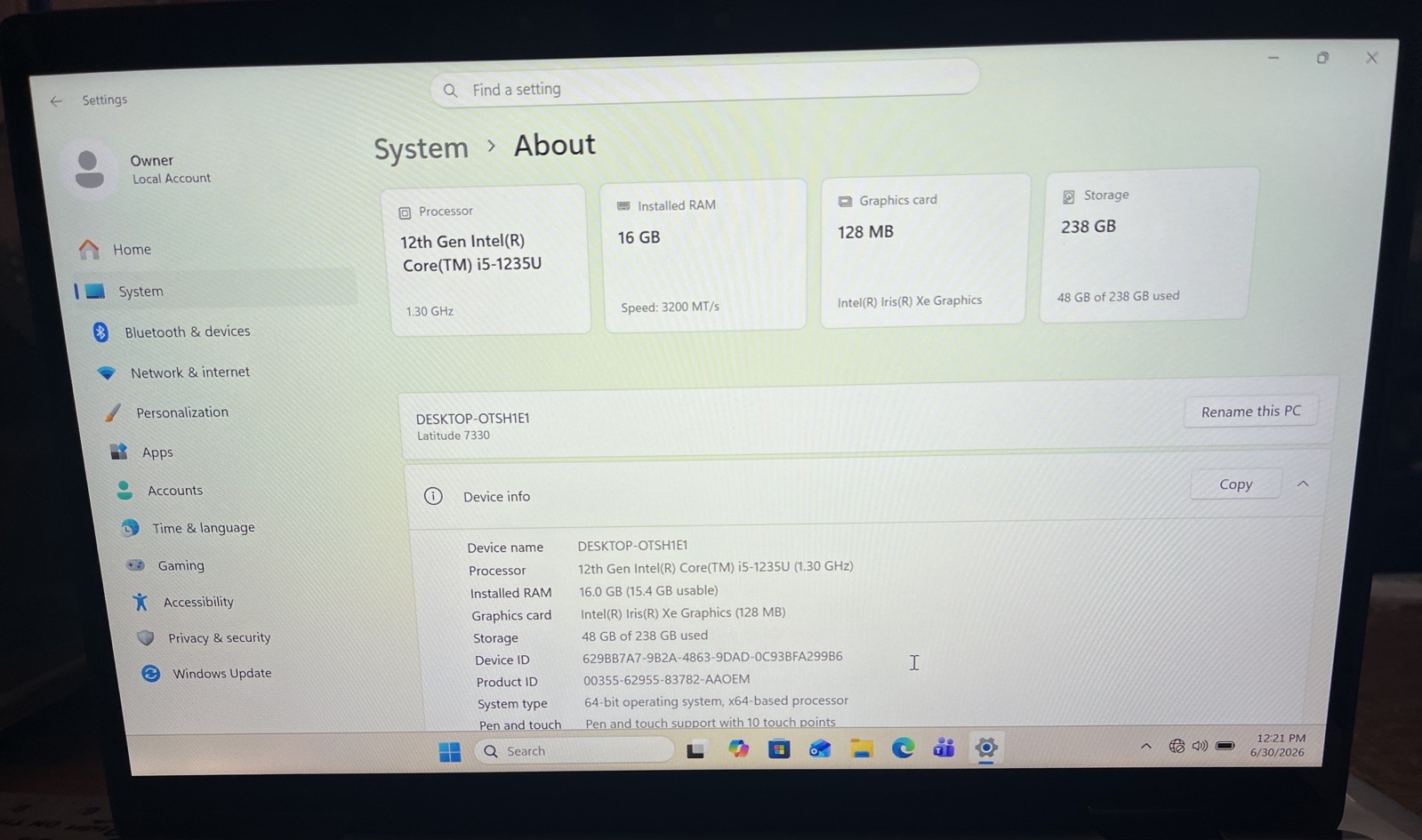This screenshot has height=840, width=1422.
Task: Click the Product ID value 00355-62955-83782-AAOEM
Action: tap(666, 679)
